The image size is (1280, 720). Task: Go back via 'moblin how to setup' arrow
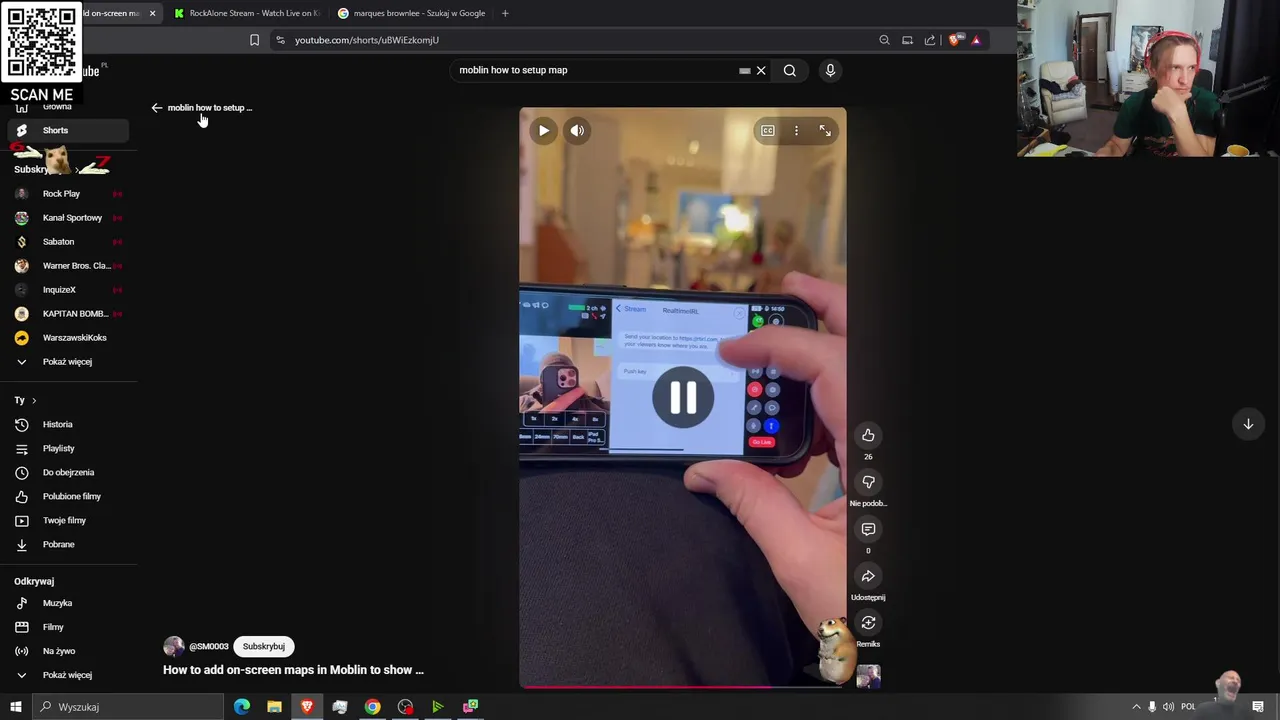[157, 108]
